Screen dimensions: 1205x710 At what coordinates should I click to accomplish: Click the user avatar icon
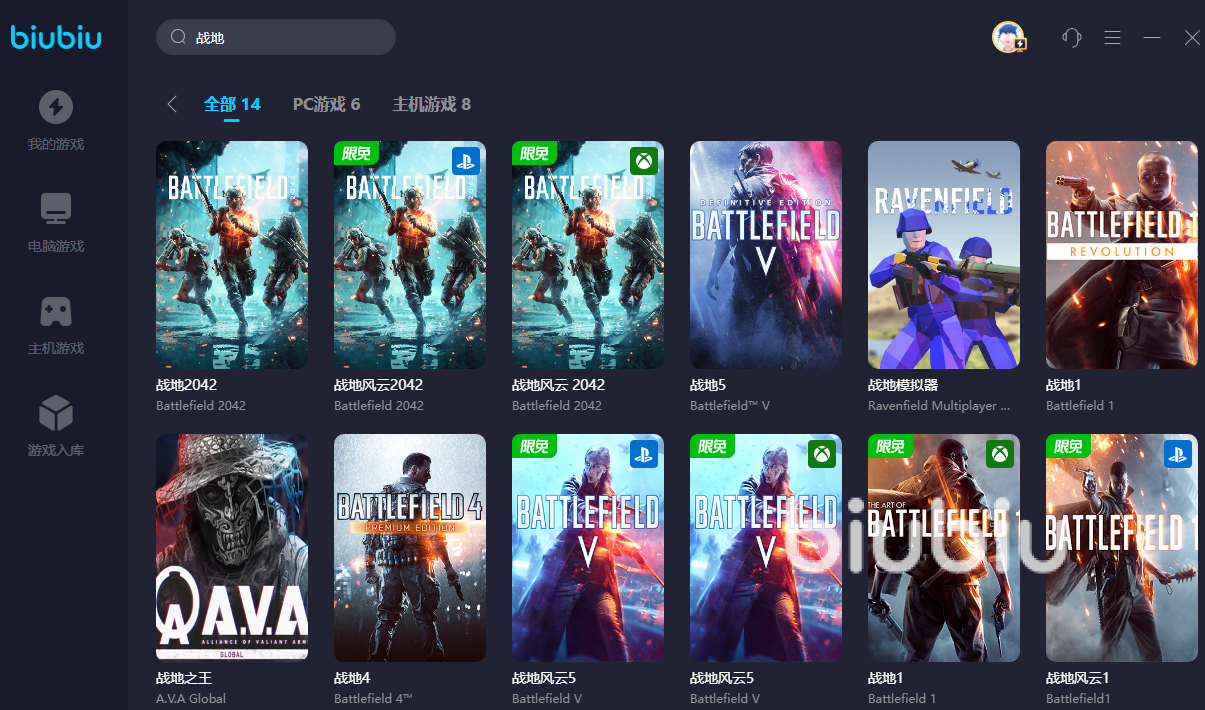pyautogui.click(x=1008, y=37)
